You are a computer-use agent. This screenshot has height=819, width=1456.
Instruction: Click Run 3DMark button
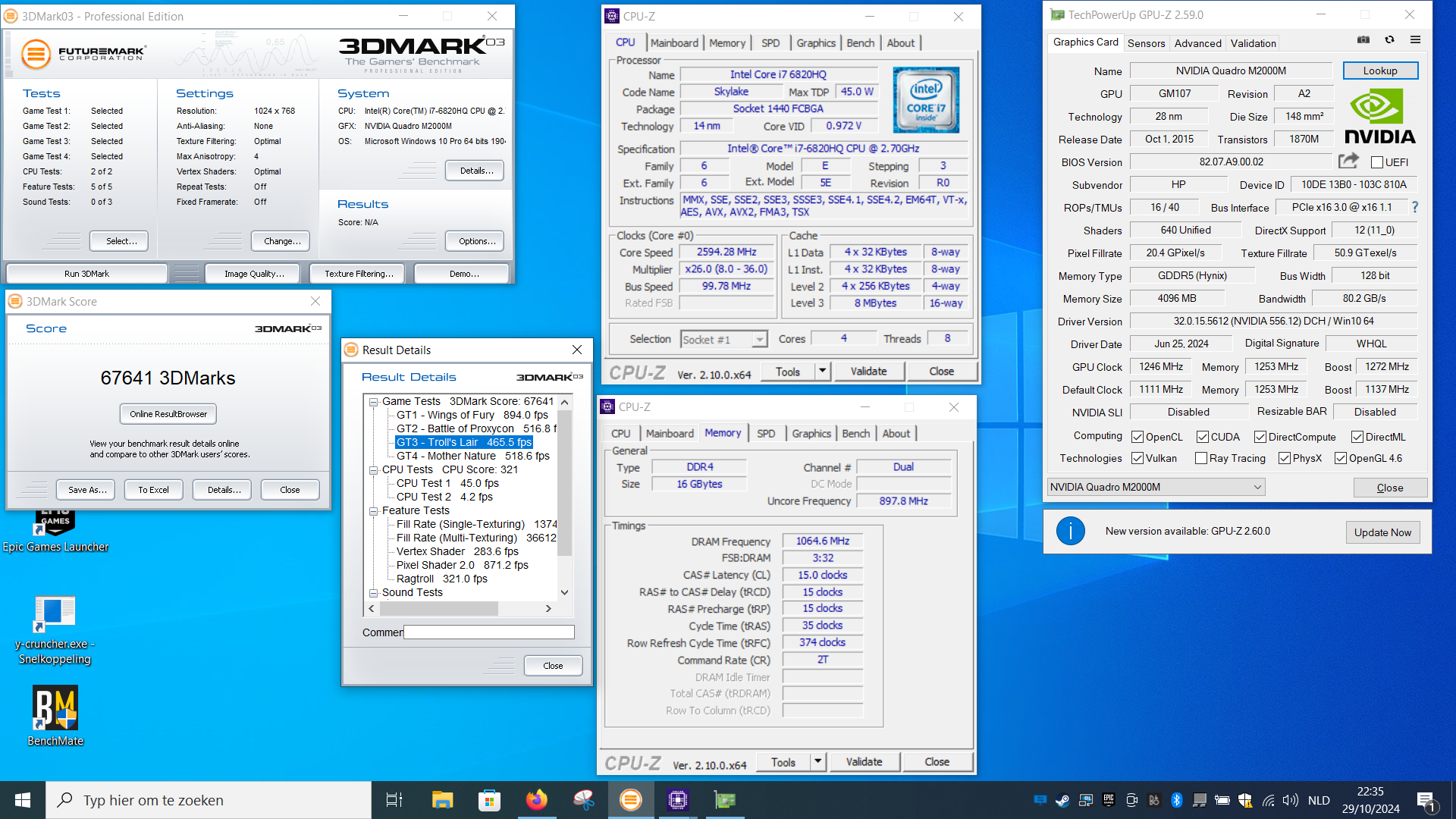coord(86,274)
